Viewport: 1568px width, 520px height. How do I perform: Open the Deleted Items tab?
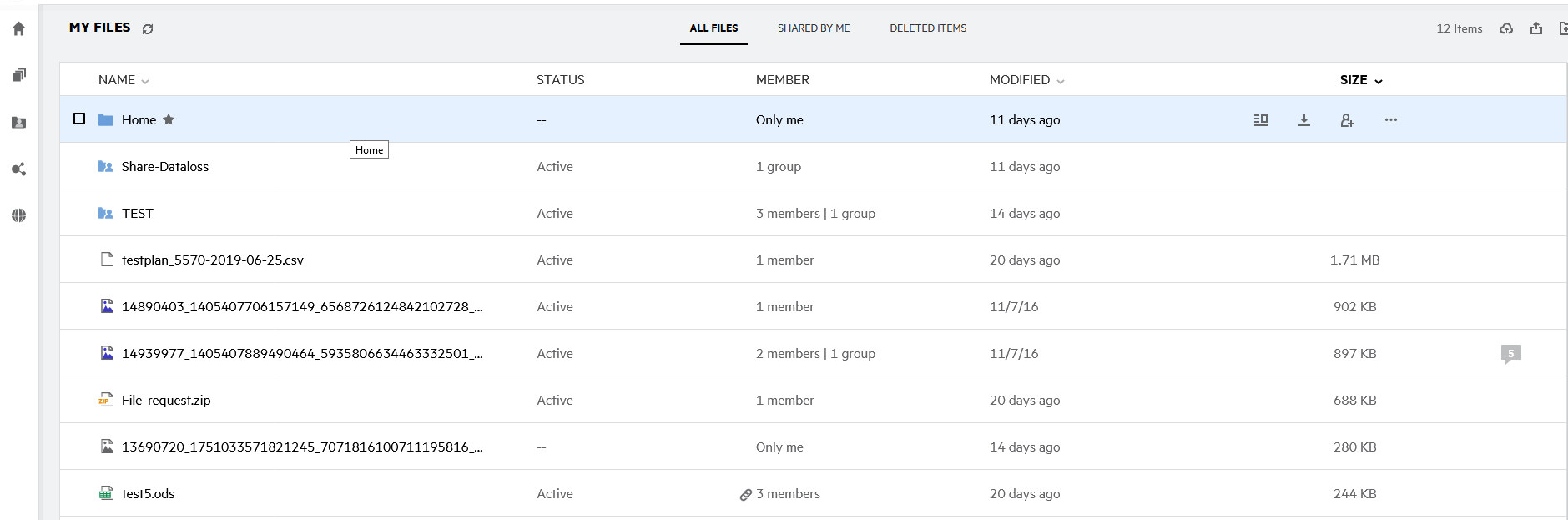click(x=927, y=28)
